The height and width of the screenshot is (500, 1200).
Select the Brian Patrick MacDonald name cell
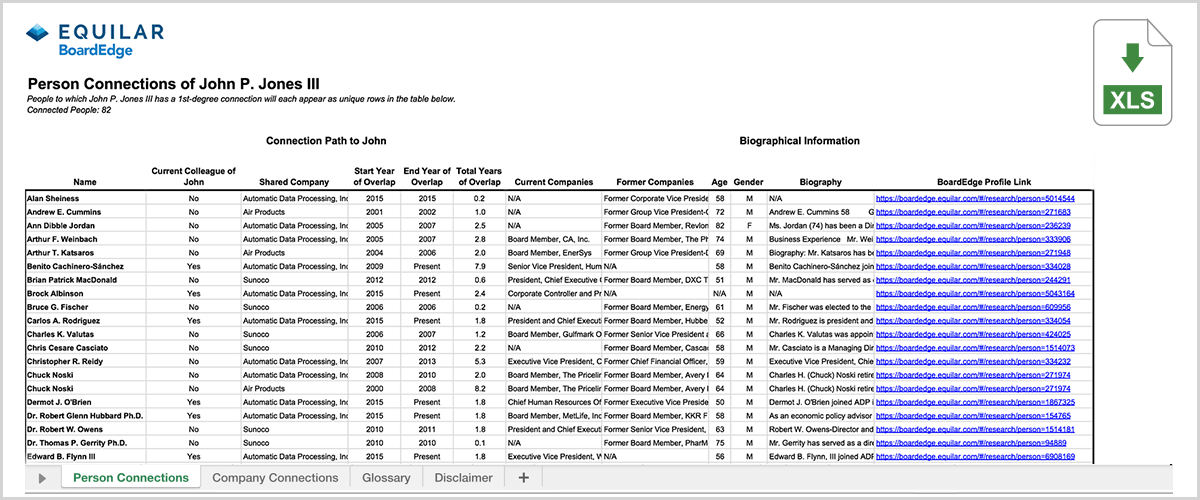pyautogui.click(x=85, y=281)
